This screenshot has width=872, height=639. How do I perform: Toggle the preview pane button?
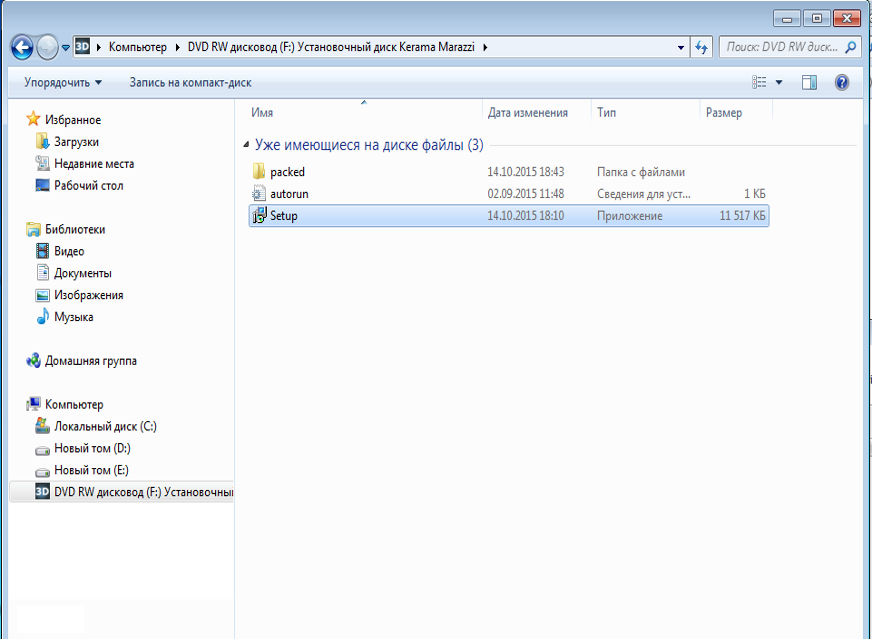click(809, 83)
